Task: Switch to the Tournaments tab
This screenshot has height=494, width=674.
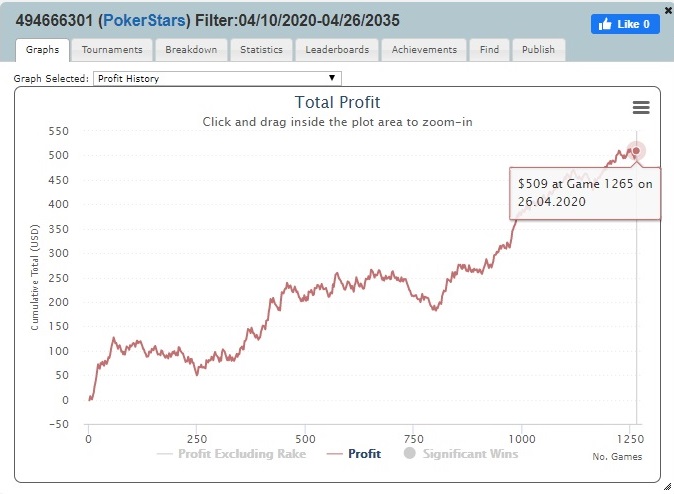Action: tap(112, 50)
